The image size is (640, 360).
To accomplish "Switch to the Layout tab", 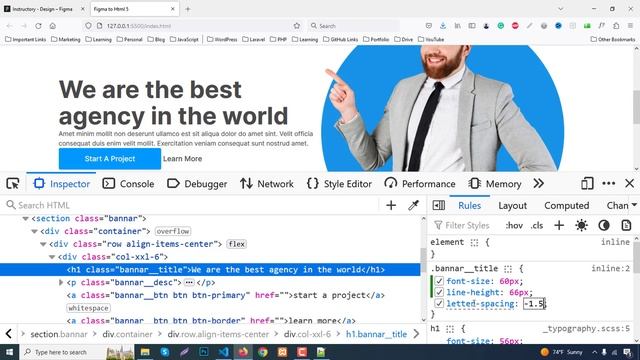I will (x=512, y=205).
